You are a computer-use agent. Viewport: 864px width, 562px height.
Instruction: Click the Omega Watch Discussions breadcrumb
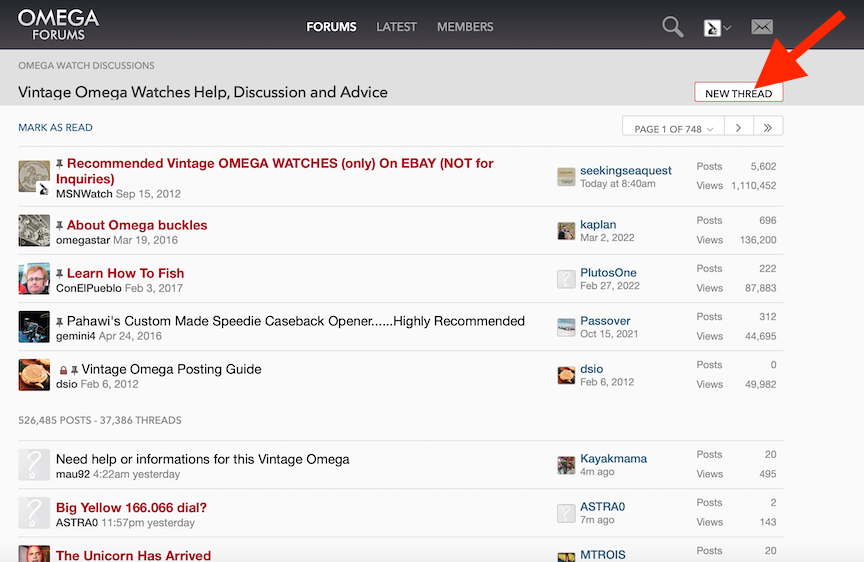click(x=86, y=66)
